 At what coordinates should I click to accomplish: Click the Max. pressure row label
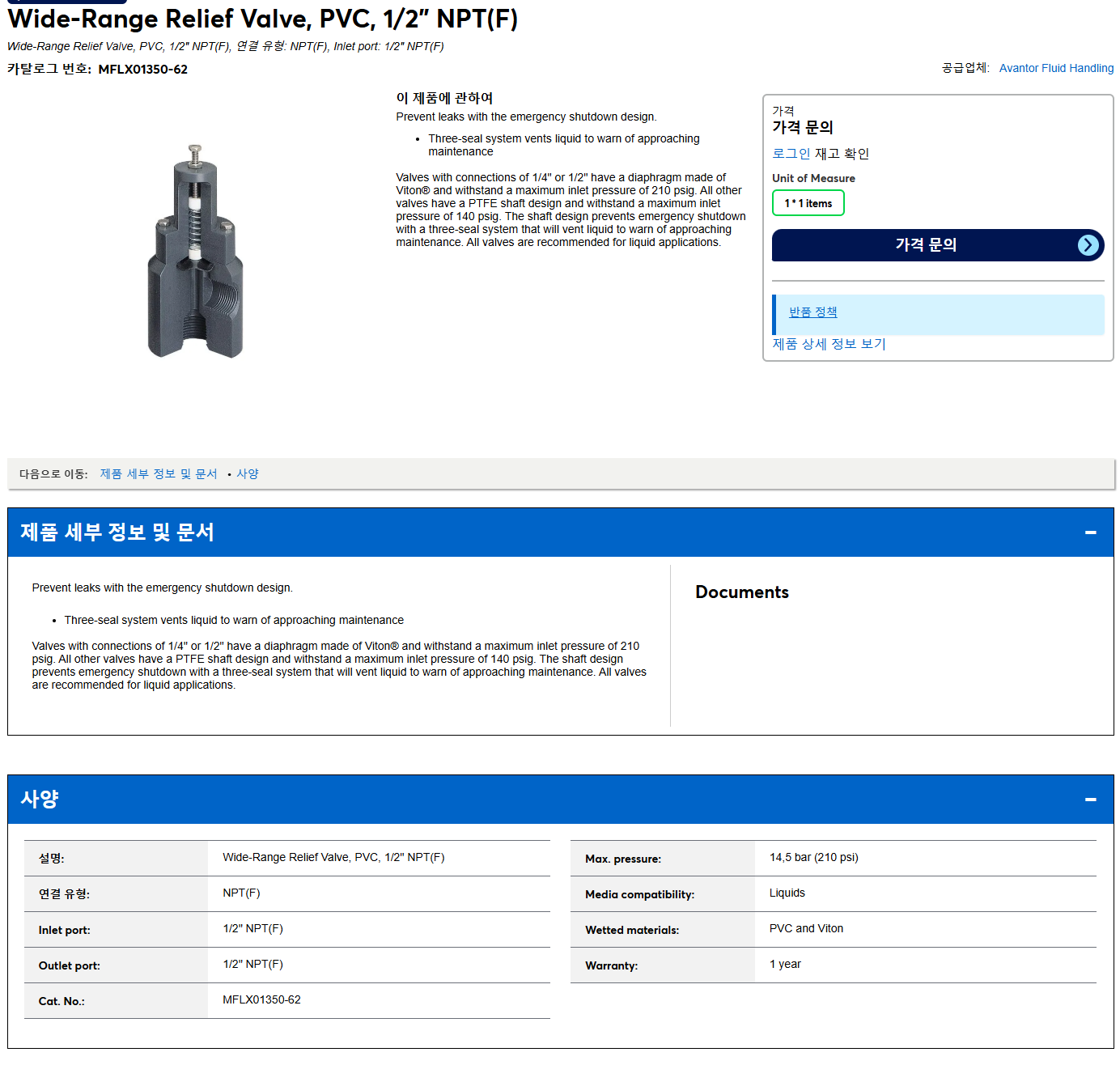point(623,859)
